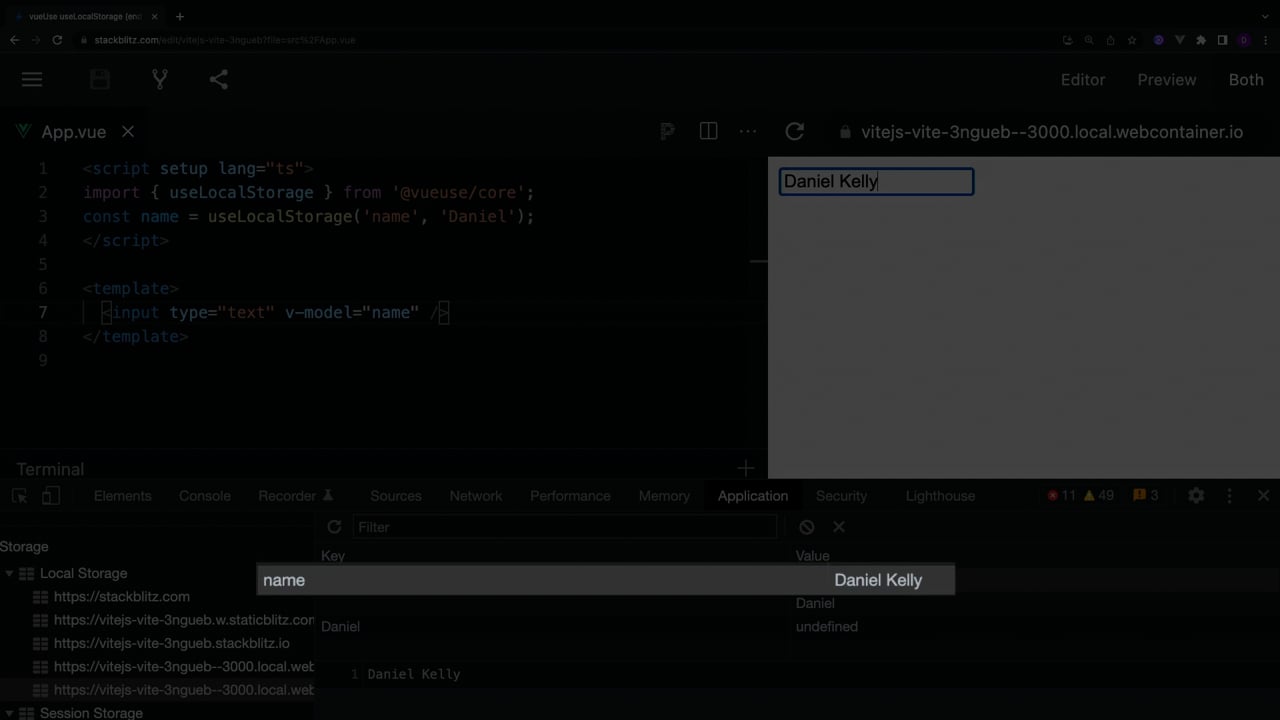Screen dimensions: 1280x720
Task: Select https://stackblitz.com storage origin
Action: click(122, 596)
